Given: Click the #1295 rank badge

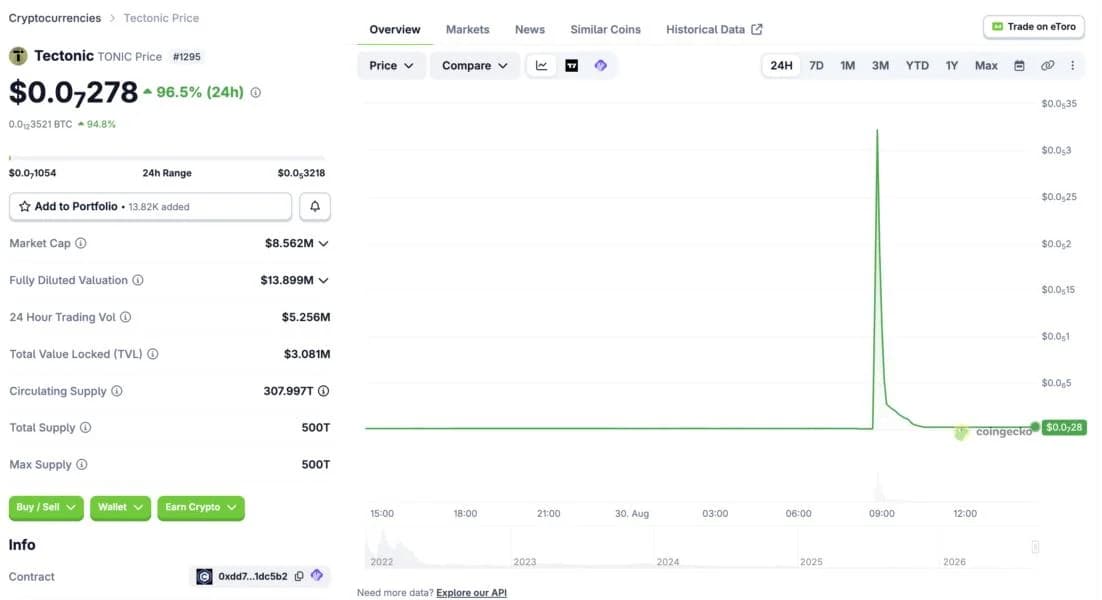Looking at the screenshot, I should [186, 56].
